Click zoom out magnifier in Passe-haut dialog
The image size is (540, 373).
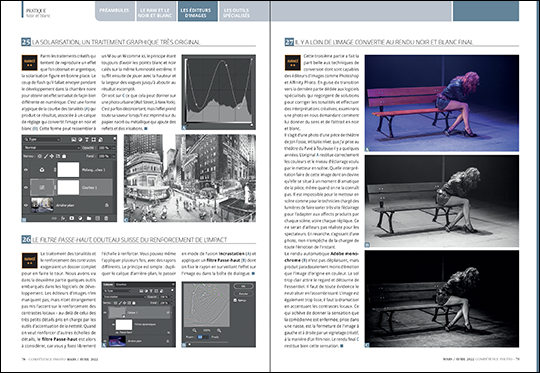point(195,330)
